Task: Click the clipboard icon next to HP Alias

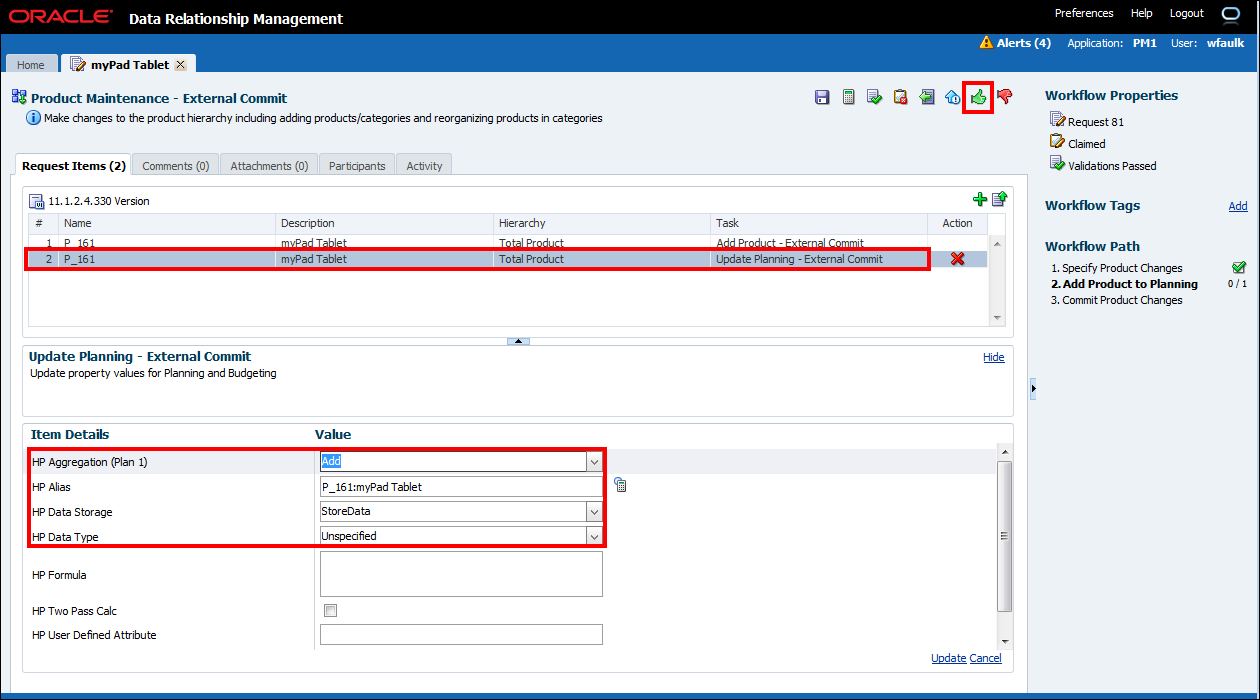Action: pos(620,485)
